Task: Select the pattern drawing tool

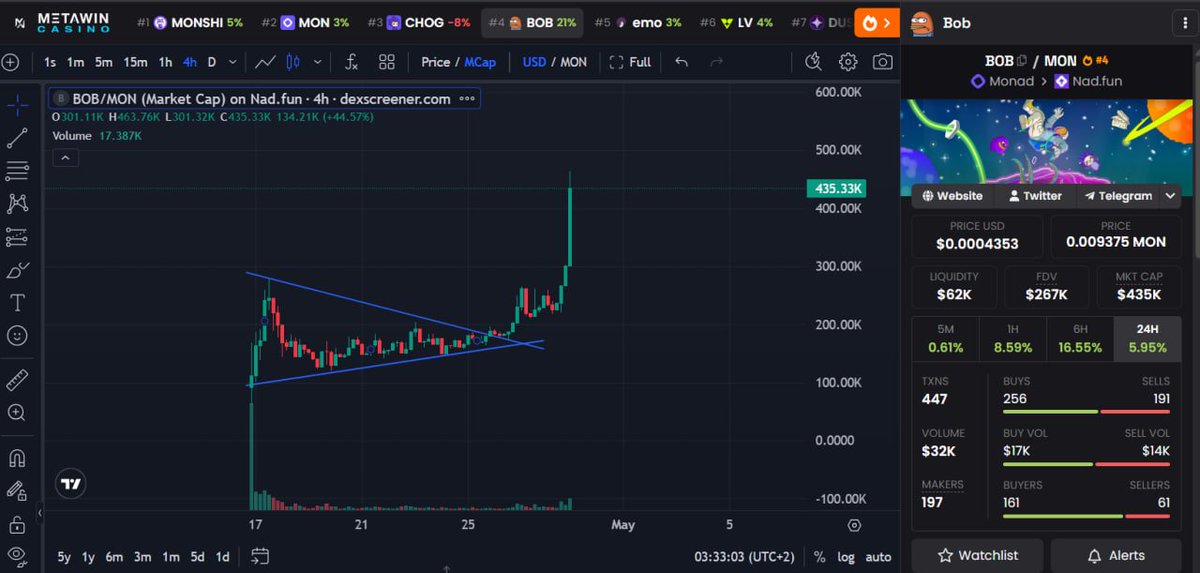Action: click(x=17, y=204)
